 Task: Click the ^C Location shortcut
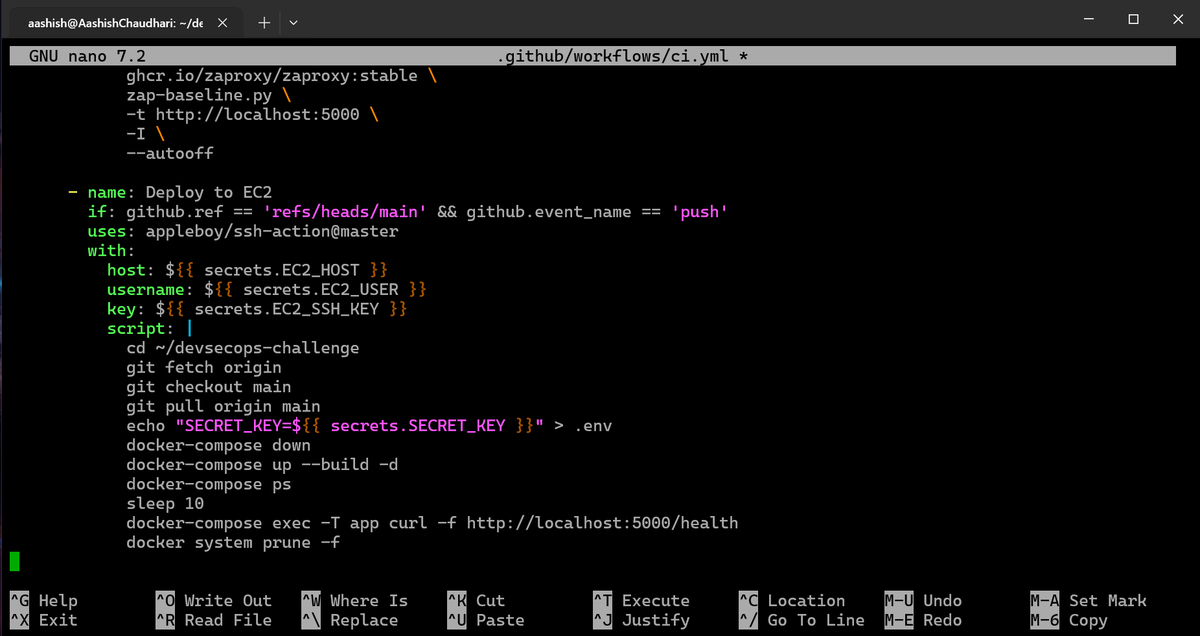click(x=792, y=601)
